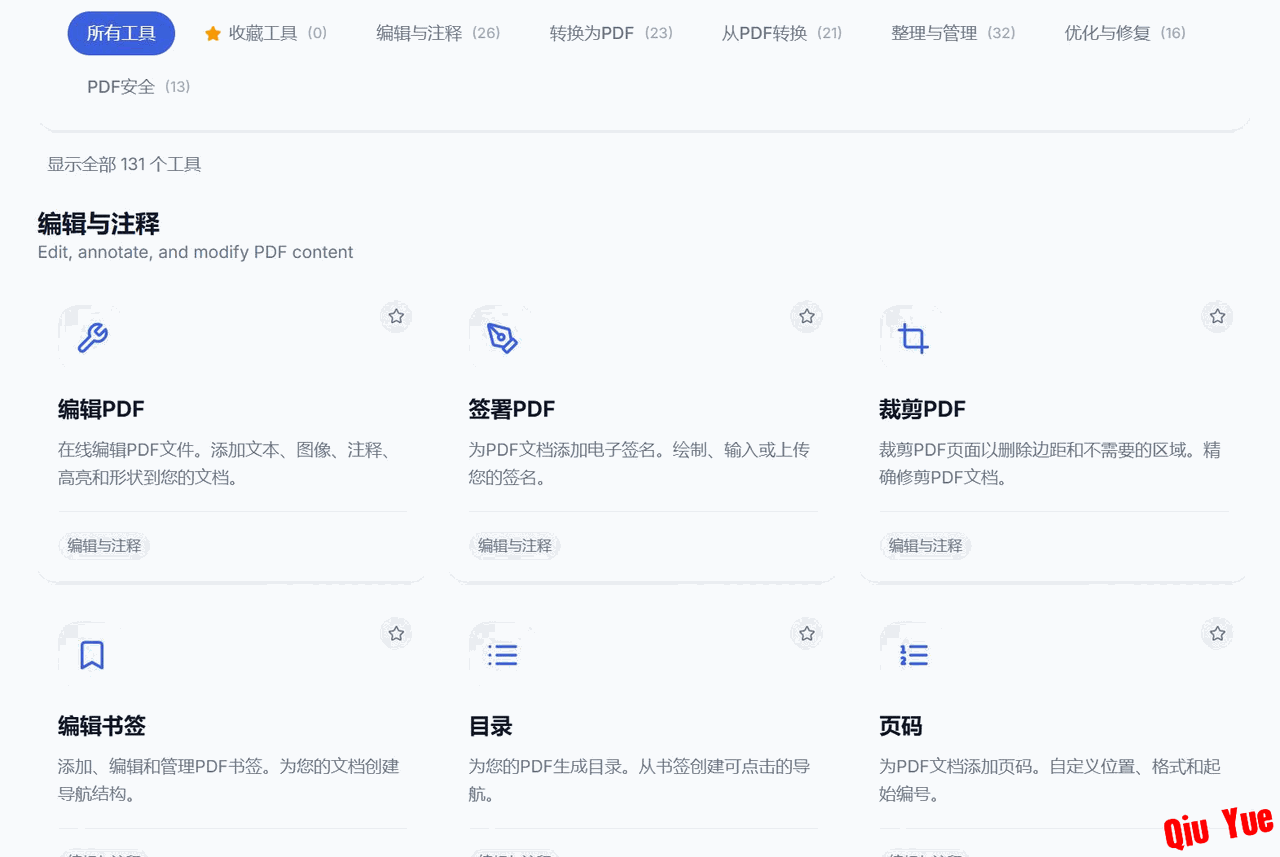Select the 所有工具 tab
1280x857 pixels.
coord(121,33)
